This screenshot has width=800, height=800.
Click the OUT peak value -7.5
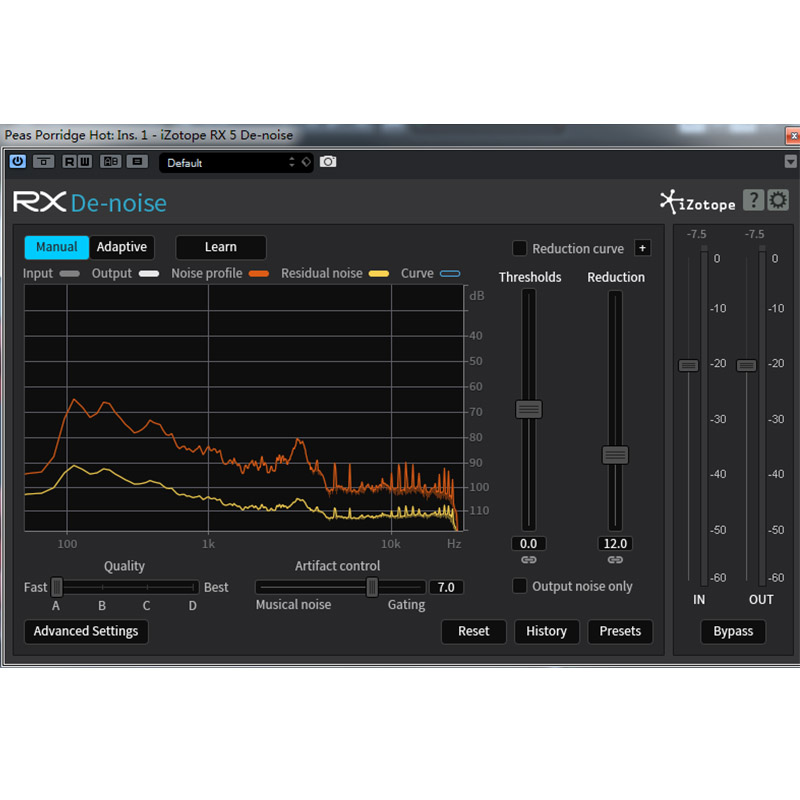pyautogui.click(x=755, y=234)
